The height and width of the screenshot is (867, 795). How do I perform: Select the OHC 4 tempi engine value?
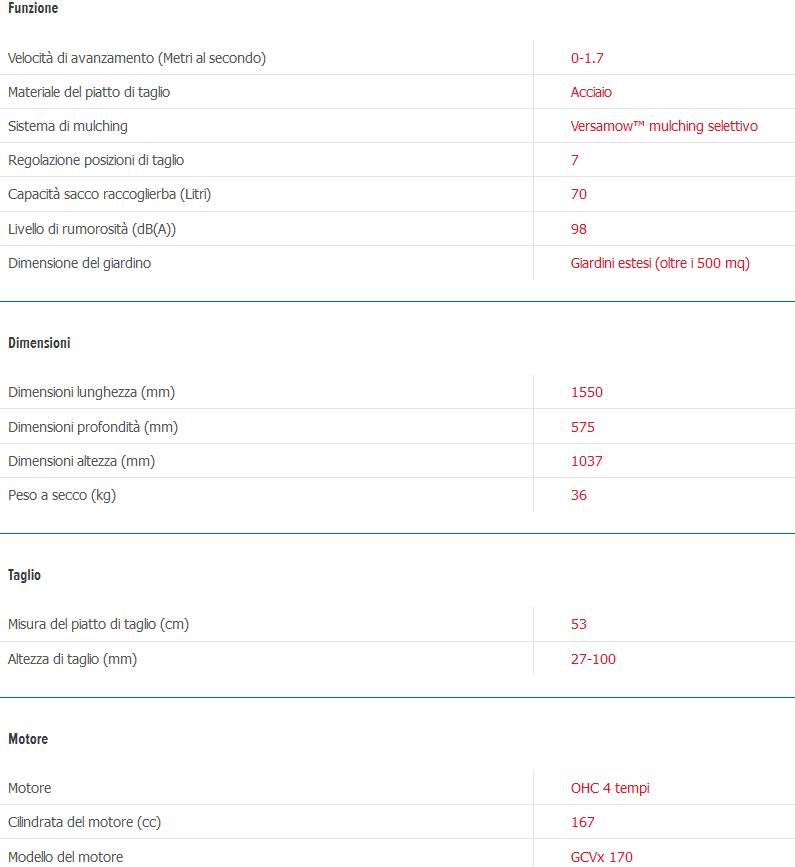coord(610,788)
